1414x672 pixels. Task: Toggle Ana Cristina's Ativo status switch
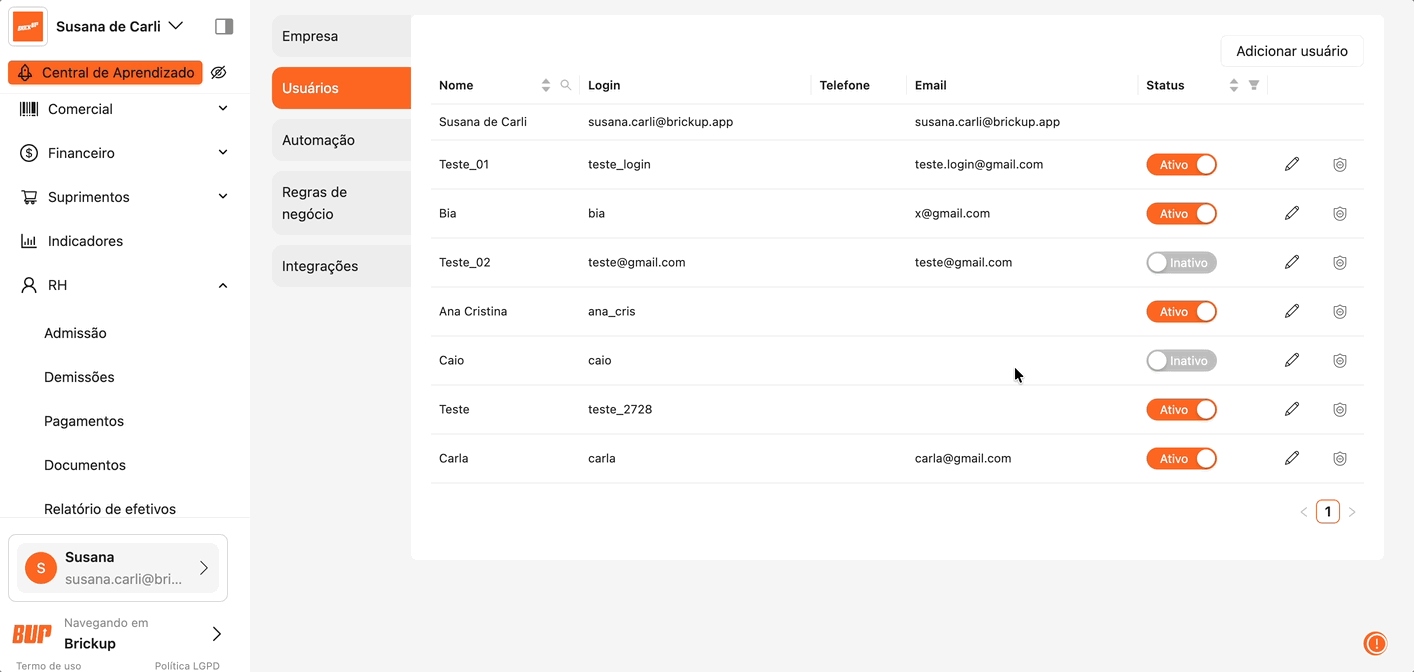click(1181, 311)
